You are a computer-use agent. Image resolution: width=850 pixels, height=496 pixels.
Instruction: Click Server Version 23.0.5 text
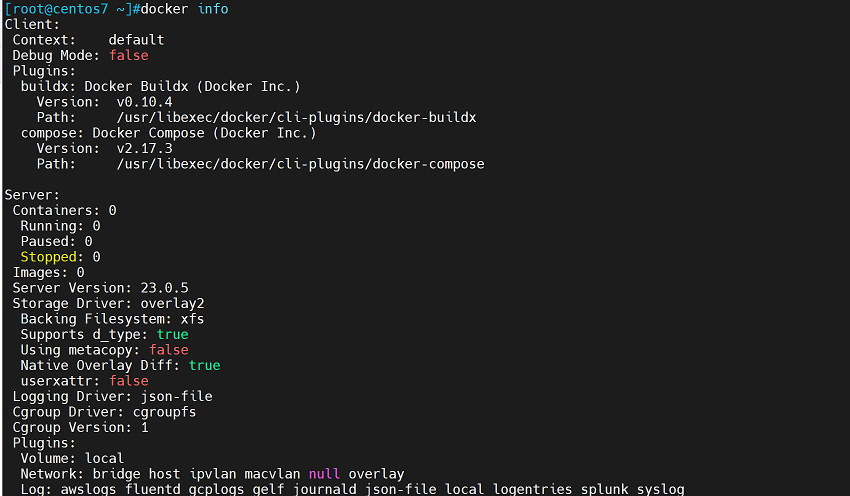(100, 288)
